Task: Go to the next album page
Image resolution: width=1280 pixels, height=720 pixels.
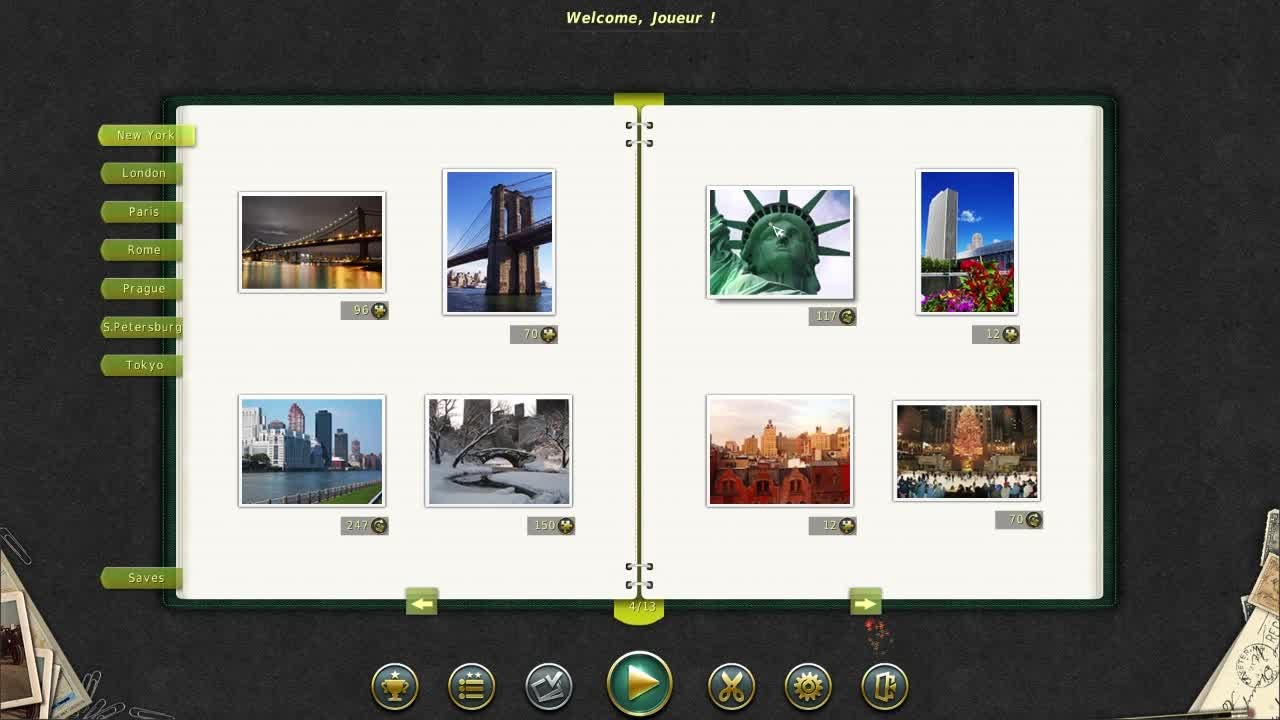Action: [x=865, y=603]
